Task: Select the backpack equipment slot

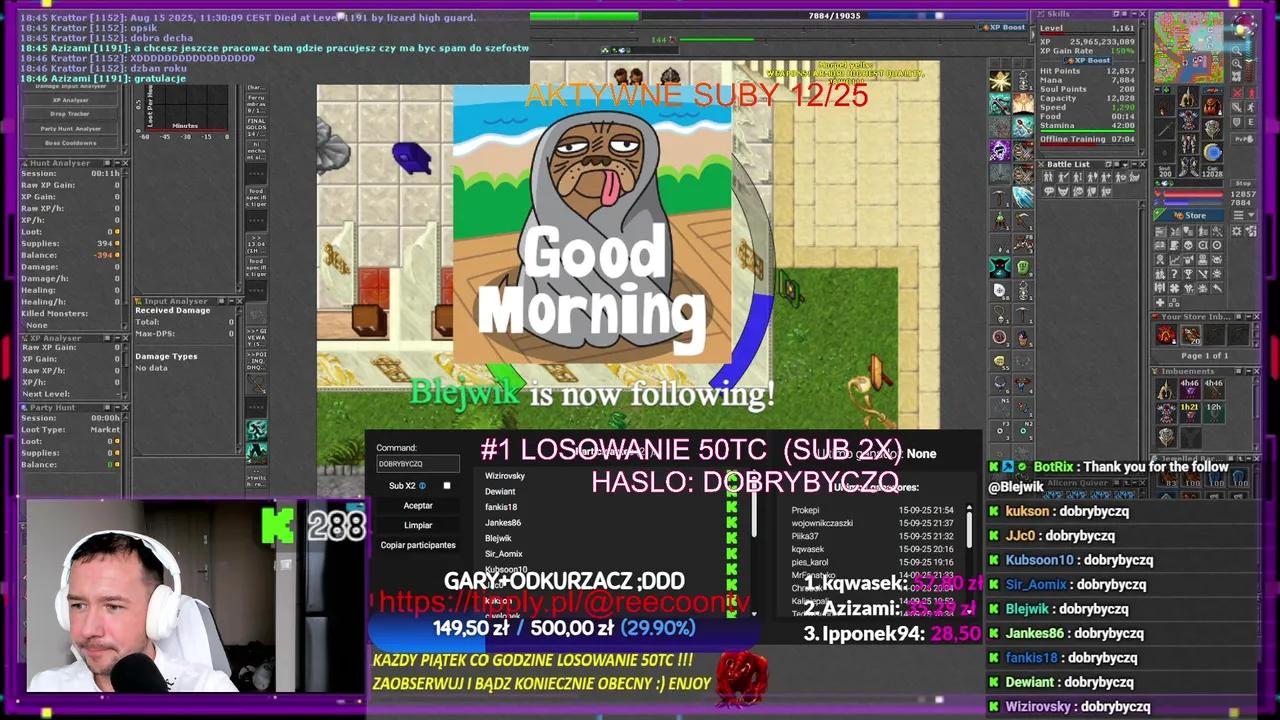Action: [1213, 105]
